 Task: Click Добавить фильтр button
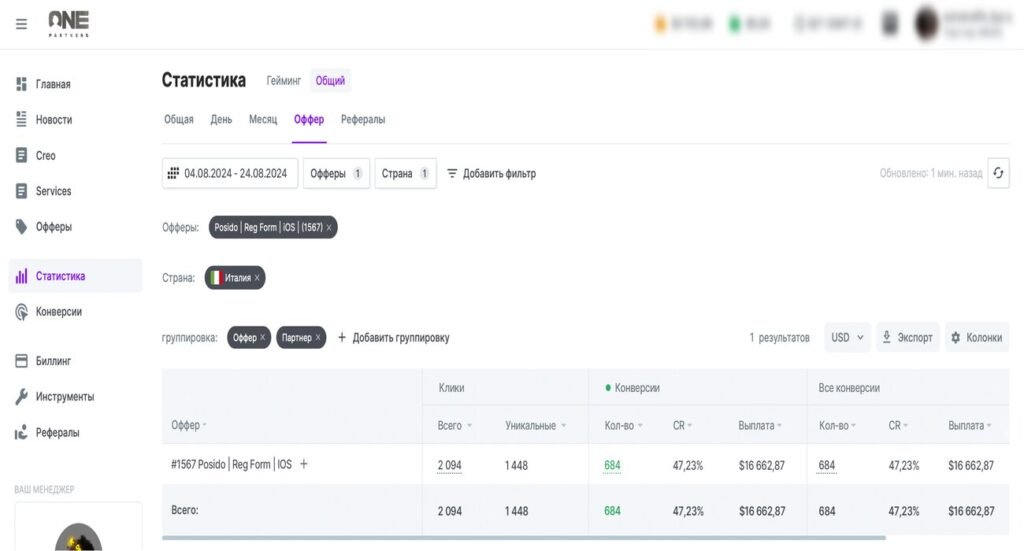[x=491, y=173]
